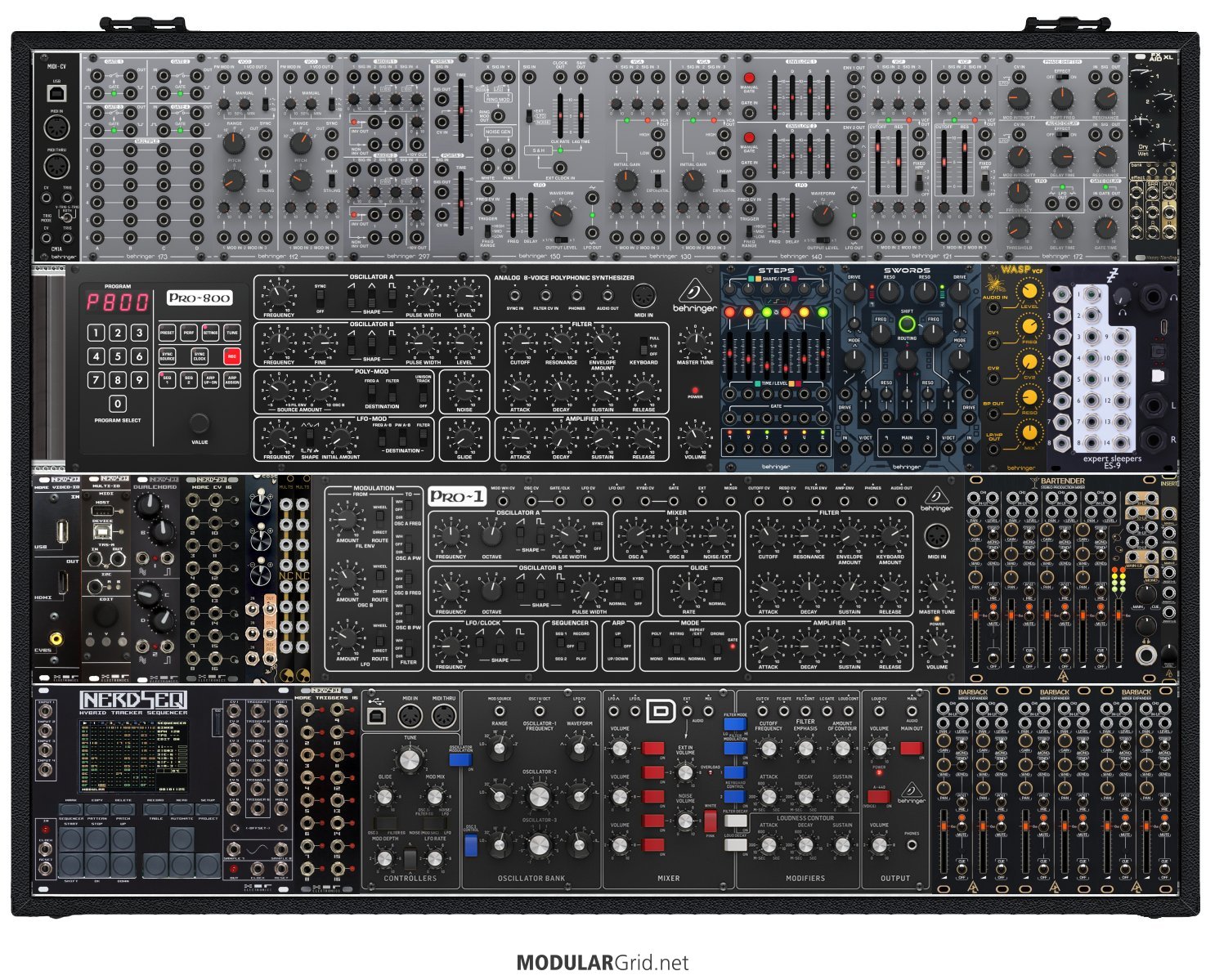
Task: Click the Pro-1 AUDIO OUT jack
Action: coord(902,500)
